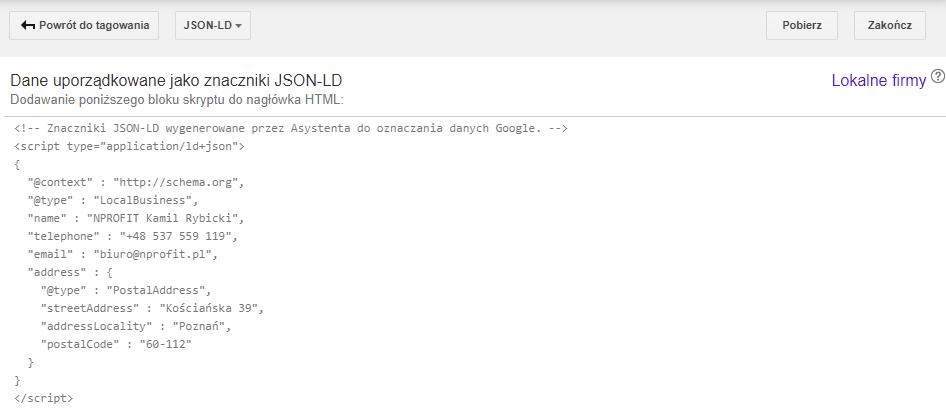Click the postalCode 60-112 line

(116, 344)
